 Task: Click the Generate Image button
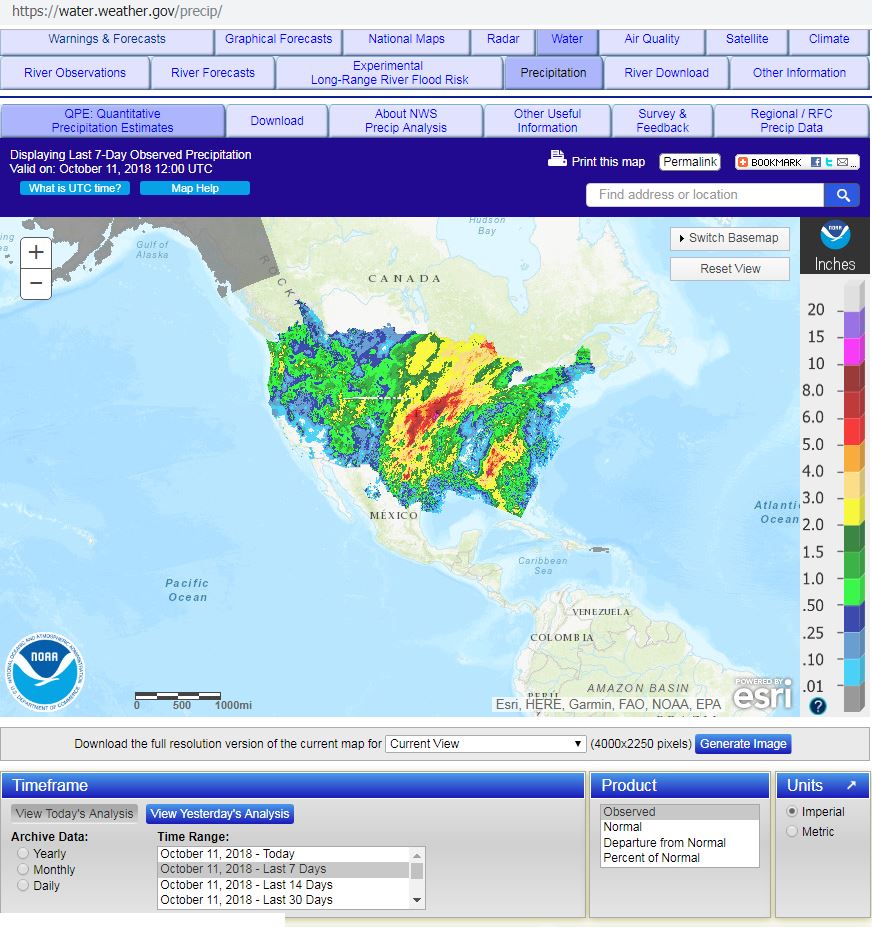(x=742, y=743)
